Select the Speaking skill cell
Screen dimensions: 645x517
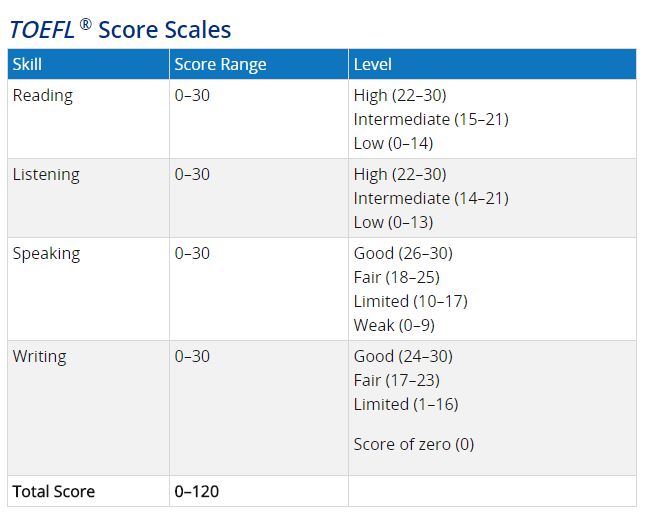click(x=47, y=254)
